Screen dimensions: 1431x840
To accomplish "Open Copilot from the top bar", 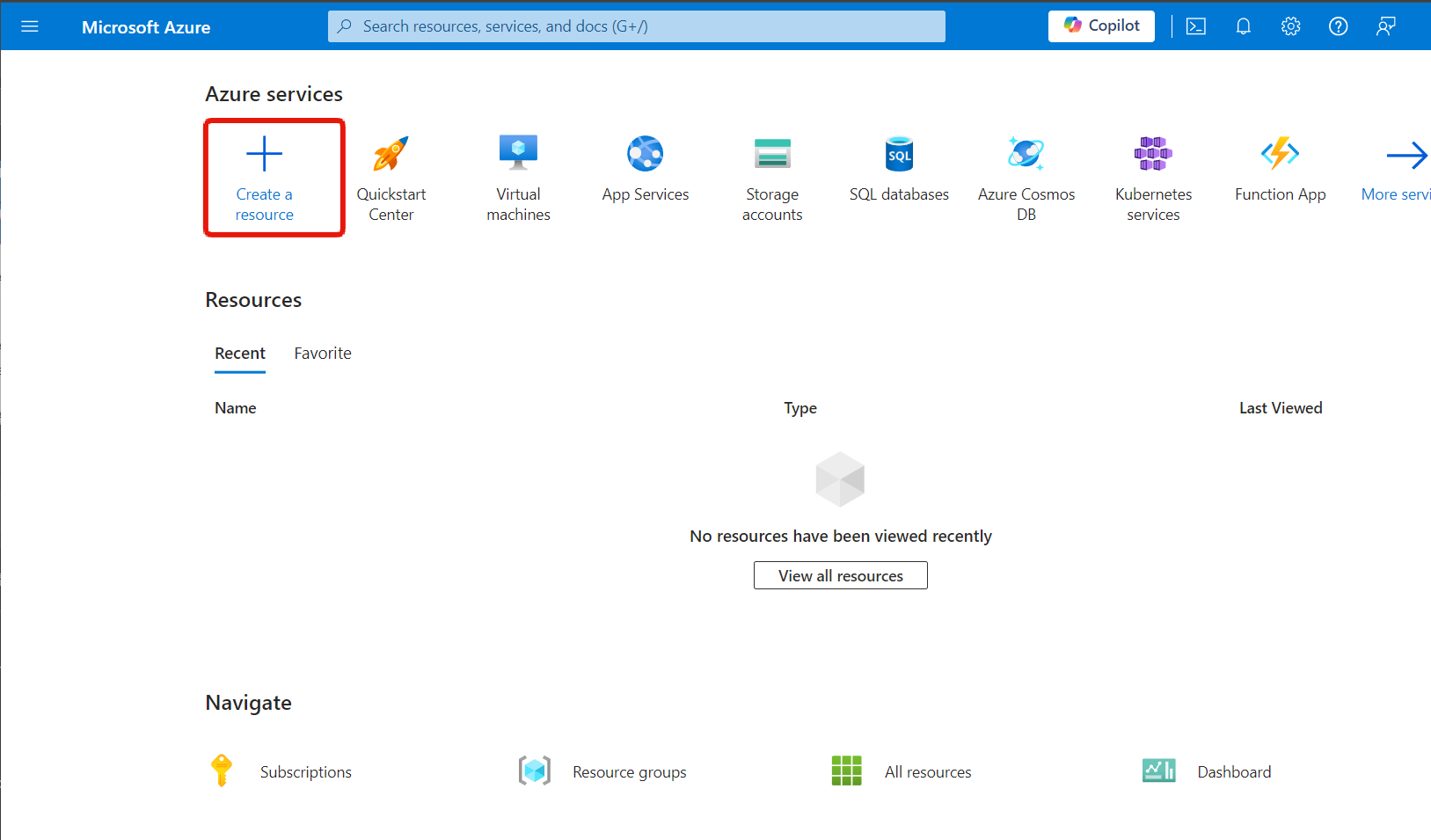I will click(x=1101, y=26).
